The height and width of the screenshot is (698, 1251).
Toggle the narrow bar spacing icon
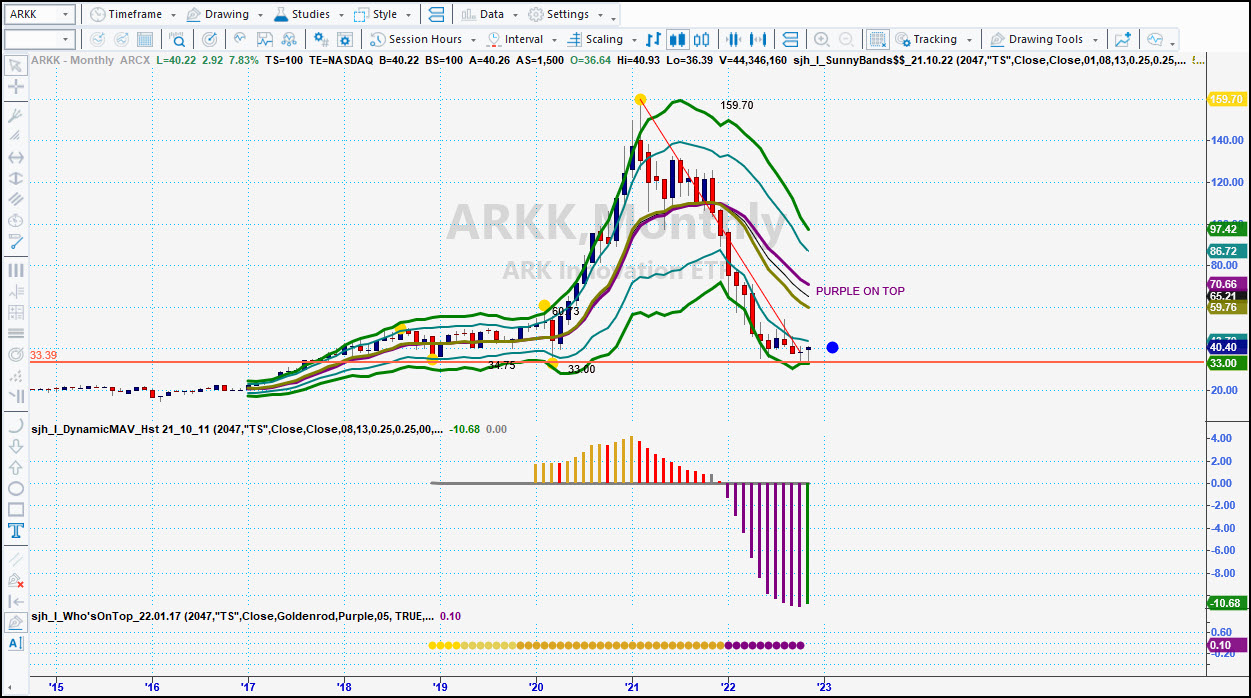tap(734, 40)
